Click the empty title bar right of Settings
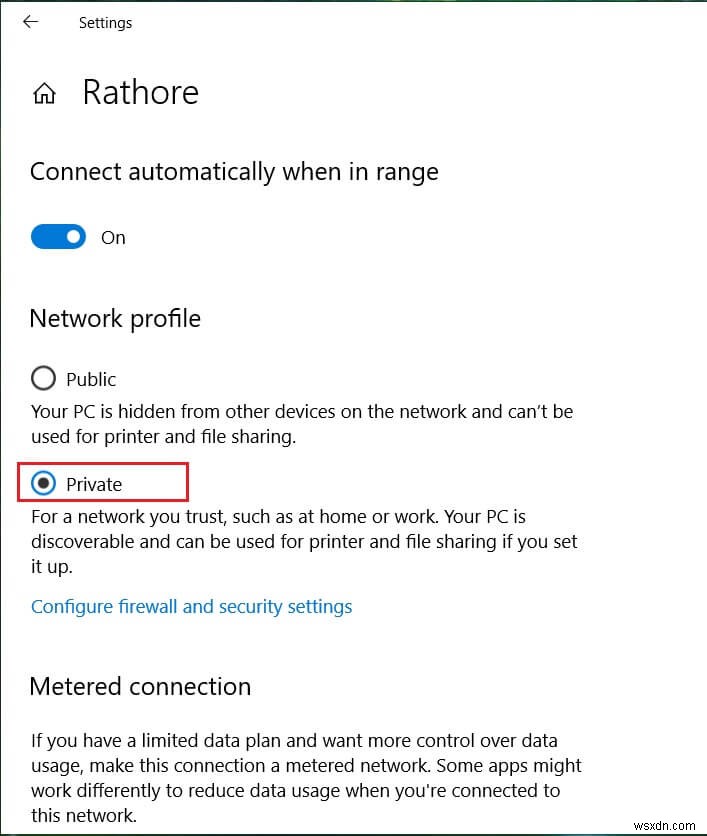The height and width of the screenshot is (836, 707). pyautogui.click(x=400, y=23)
